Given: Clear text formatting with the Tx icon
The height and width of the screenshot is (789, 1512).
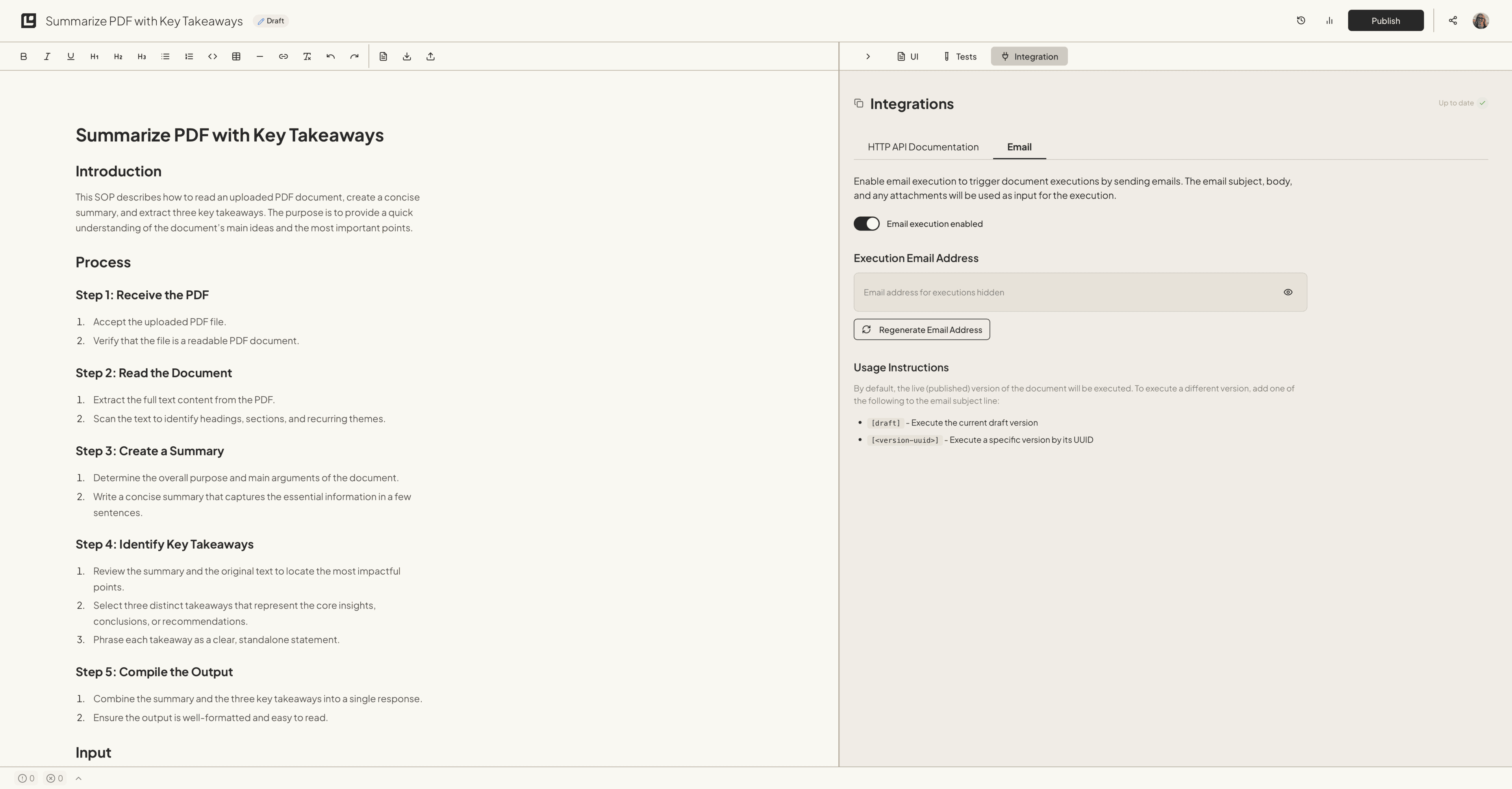Looking at the screenshot, I should point(306,56).
